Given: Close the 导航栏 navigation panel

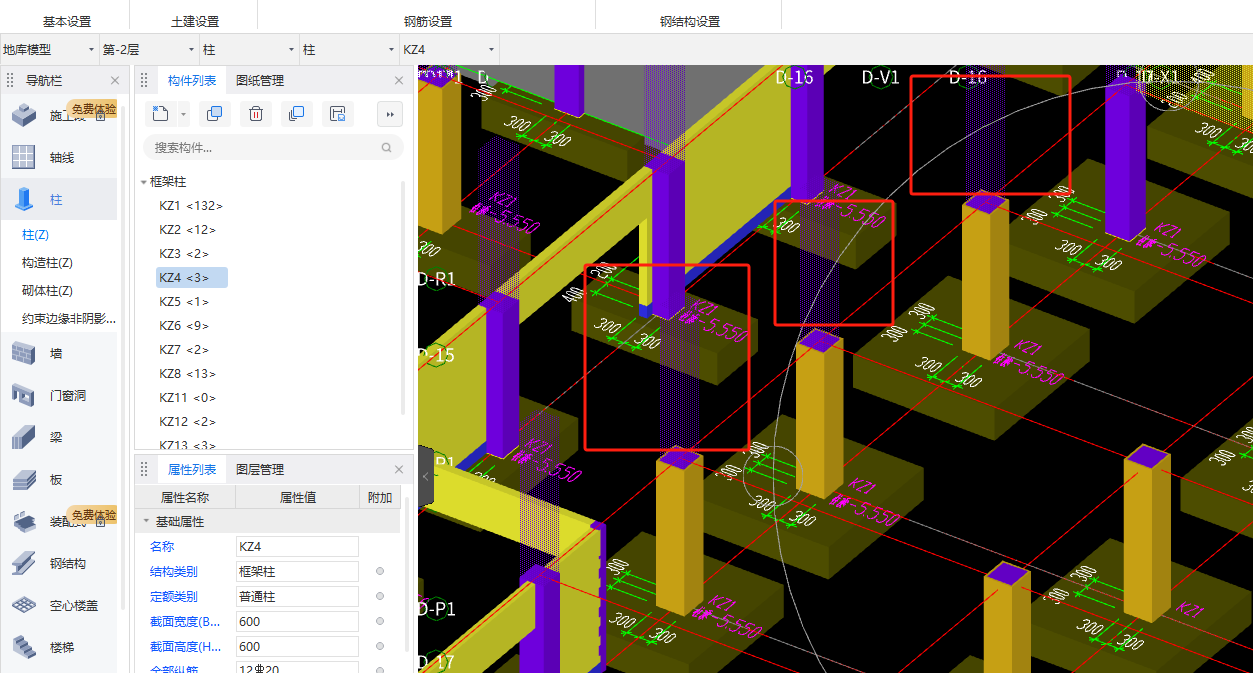Looking at the screenshot, I should coord(115,80).
